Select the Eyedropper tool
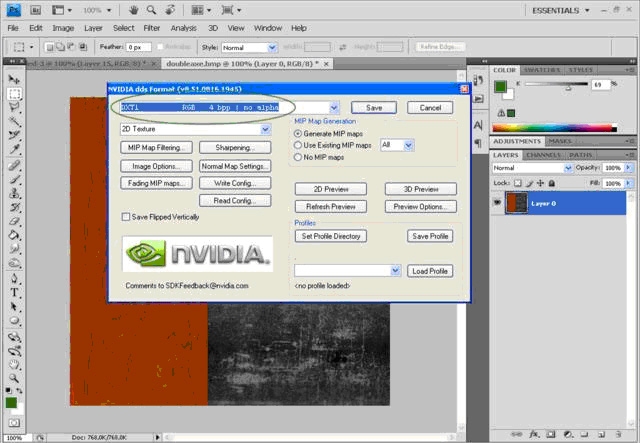640x443 pixels. tap(14, 149)
